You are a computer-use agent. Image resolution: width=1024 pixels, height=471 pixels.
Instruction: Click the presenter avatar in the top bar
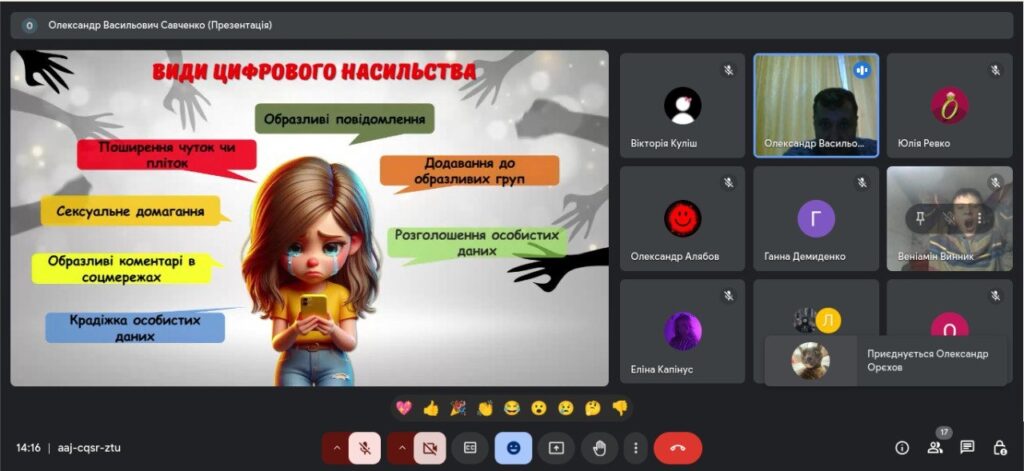[29, 25]
